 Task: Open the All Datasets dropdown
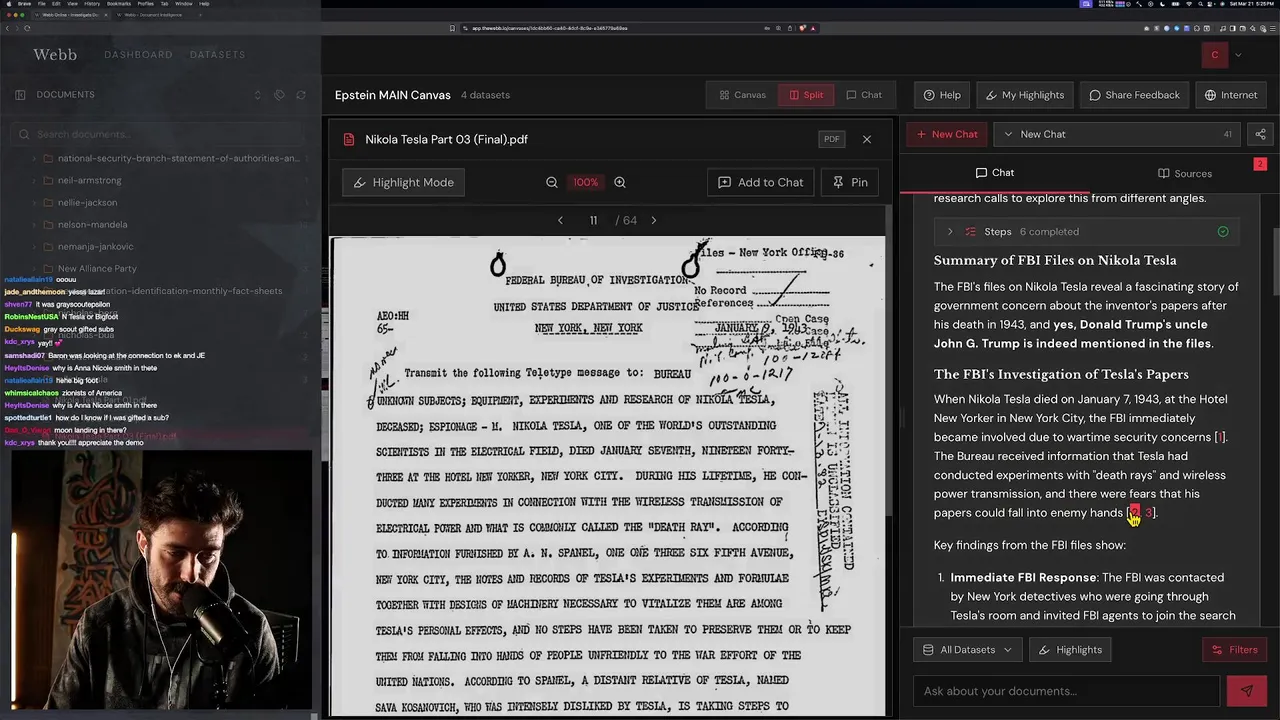967,650
